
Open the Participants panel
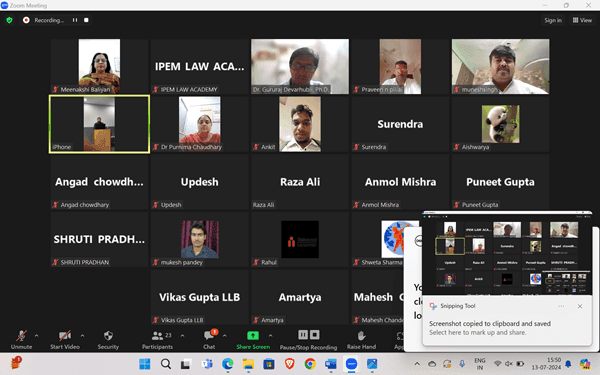coord(157,339)
